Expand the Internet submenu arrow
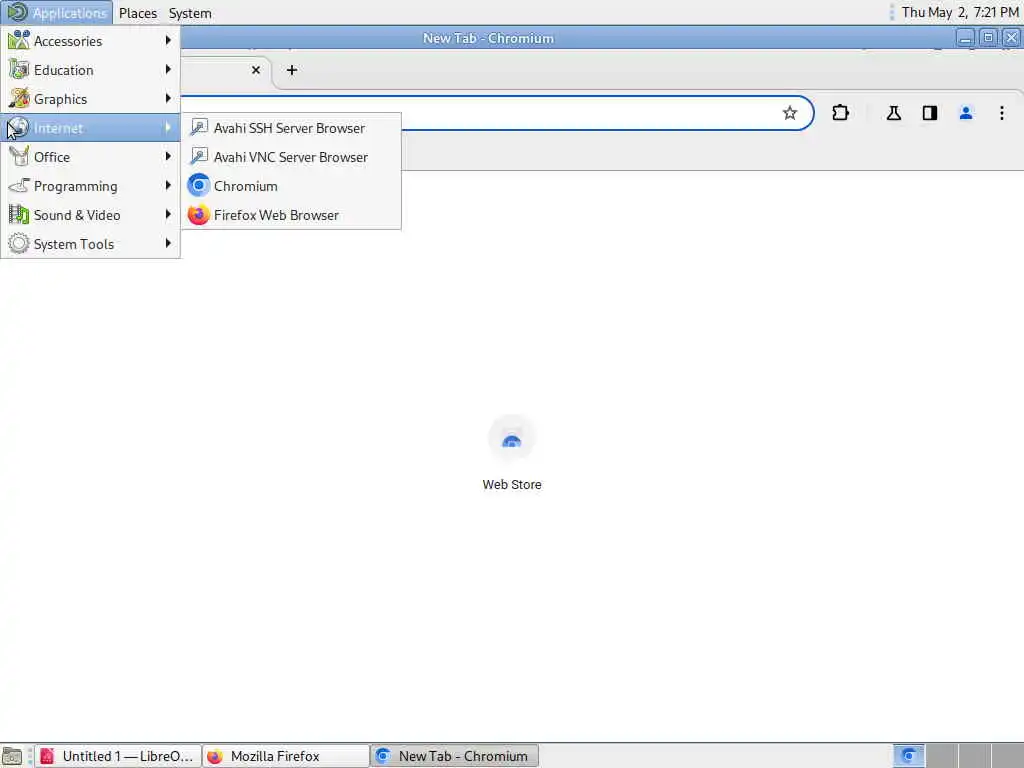Screen dimensions: 1024x768 [x=168, y=127]
